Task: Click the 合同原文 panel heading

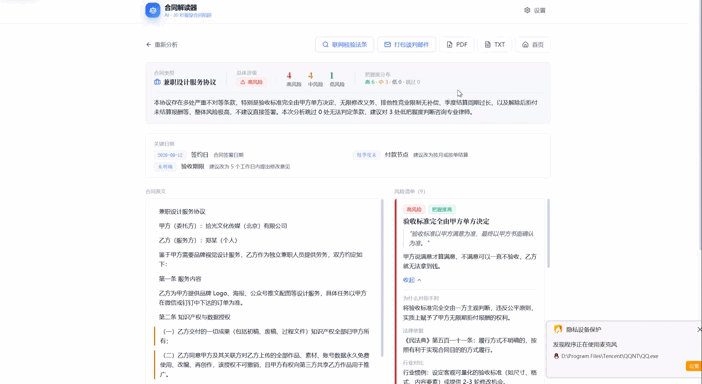Action: [155, 191]
